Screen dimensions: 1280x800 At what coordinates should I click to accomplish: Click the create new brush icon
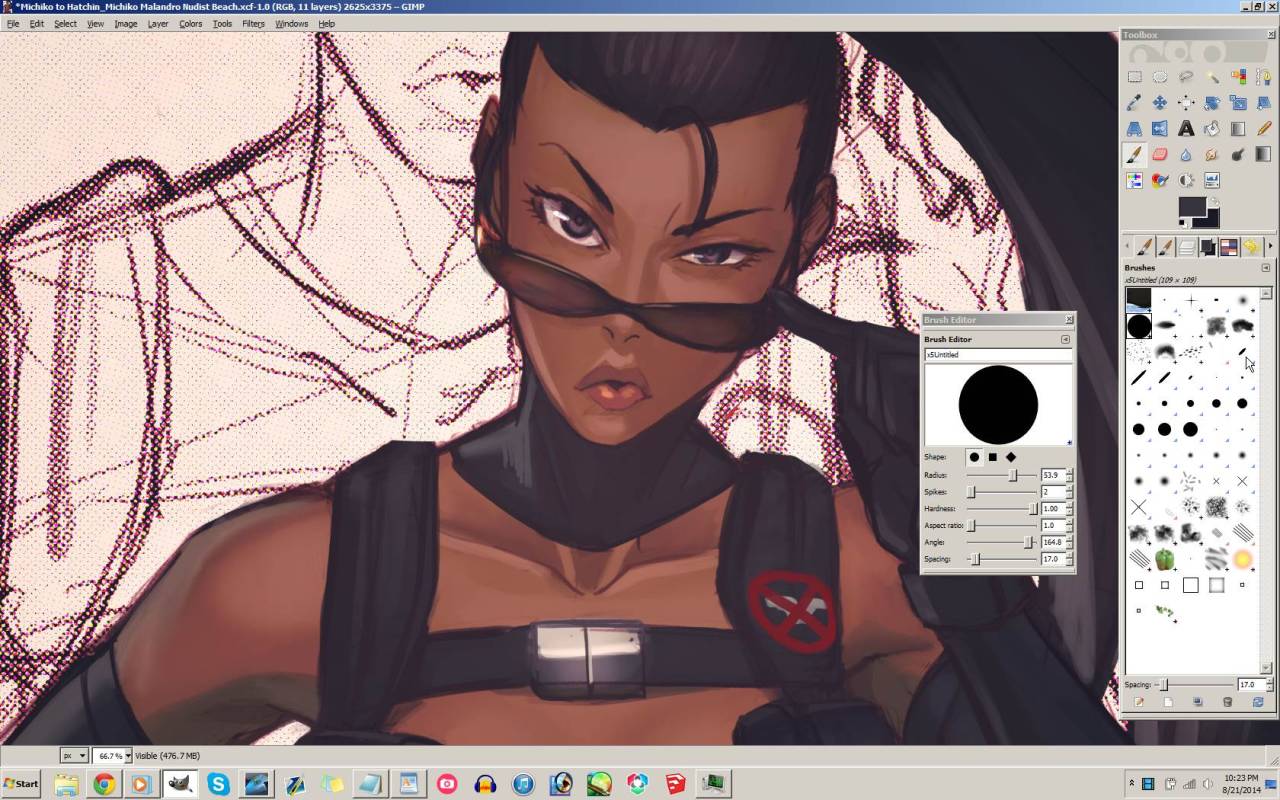tap(1168, 702)
